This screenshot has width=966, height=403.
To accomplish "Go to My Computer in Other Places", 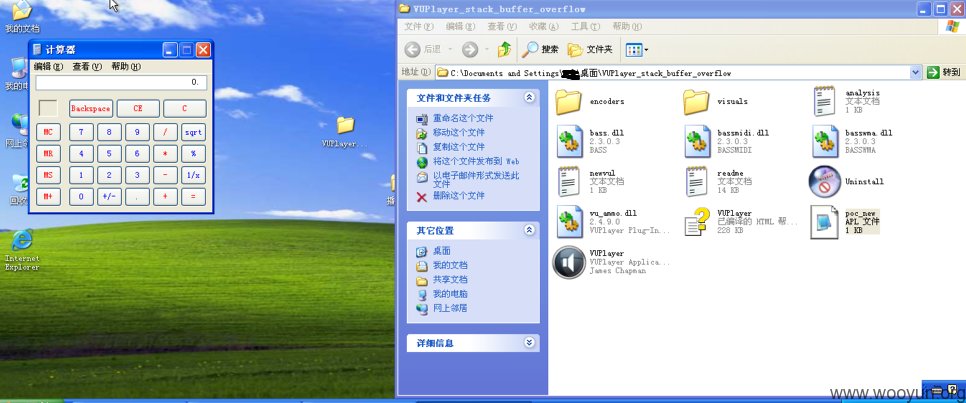I will (x=450, y=294).
